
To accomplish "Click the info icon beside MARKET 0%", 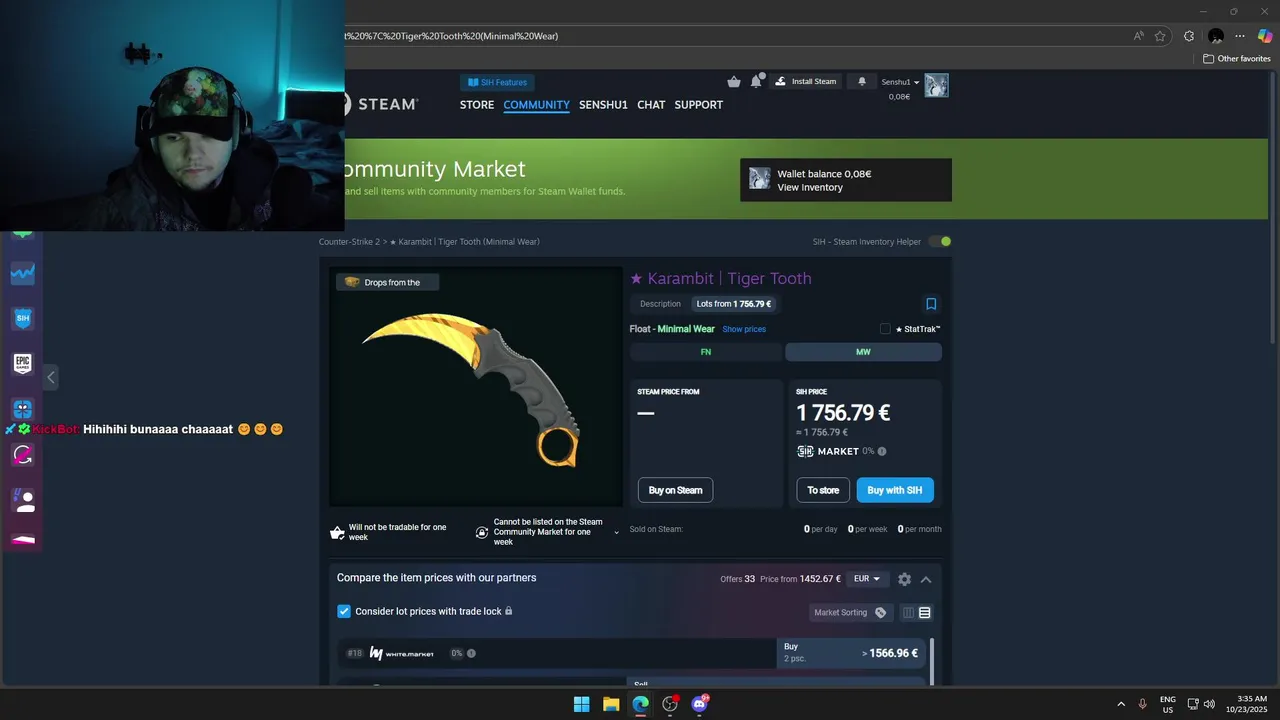I will click(x=882, y=451).
